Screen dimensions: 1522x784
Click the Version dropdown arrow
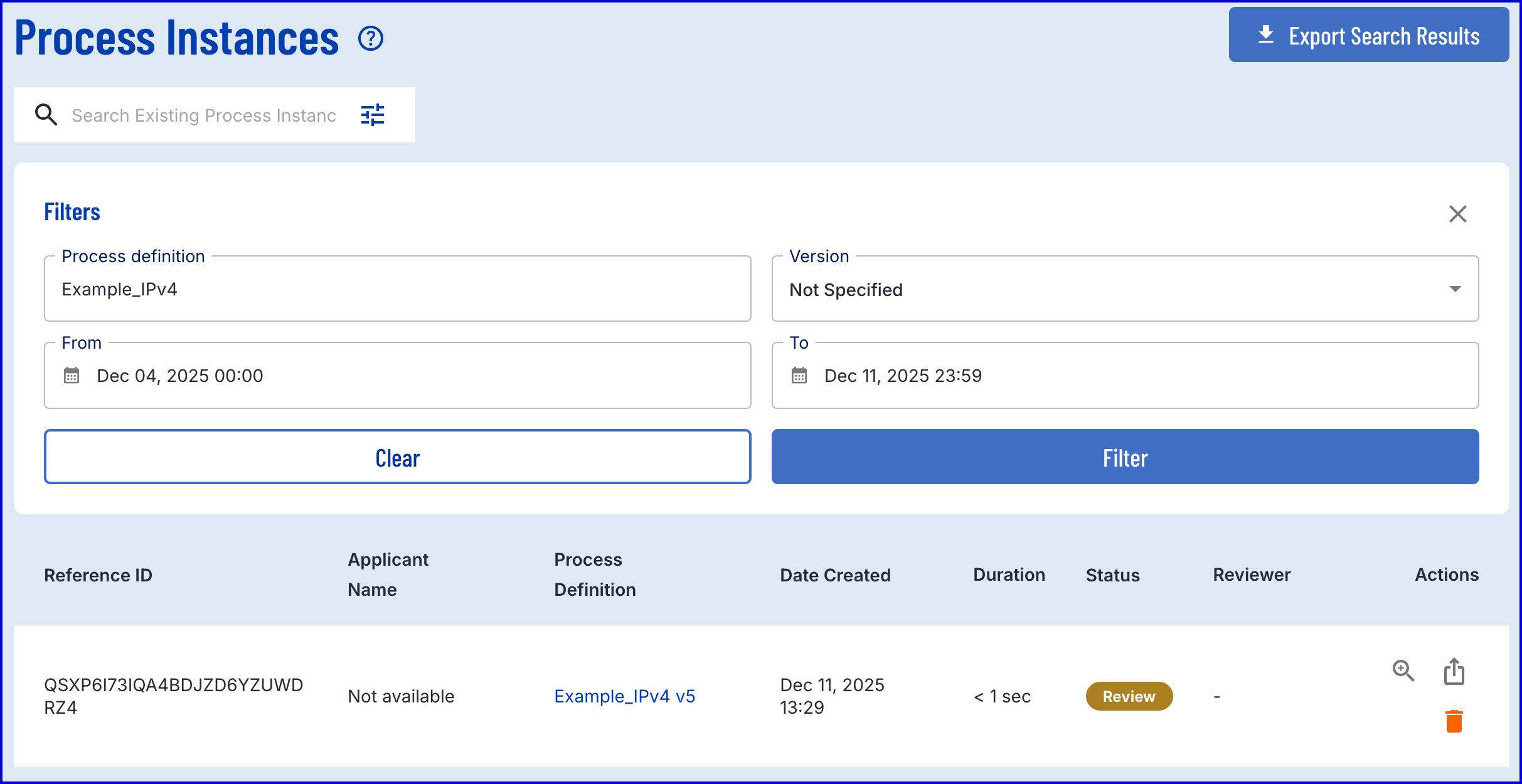(1455, 289)
